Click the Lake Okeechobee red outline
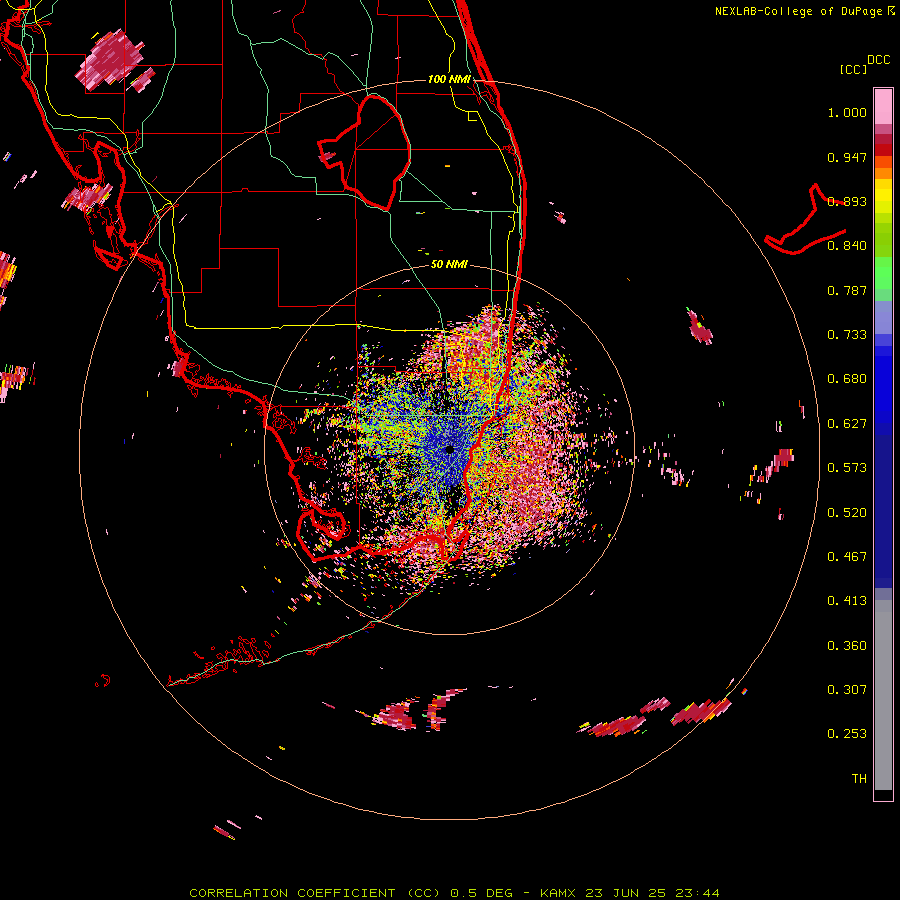Image resolution: width=900 pixels, height=900 pixels. tap(365, 152)
